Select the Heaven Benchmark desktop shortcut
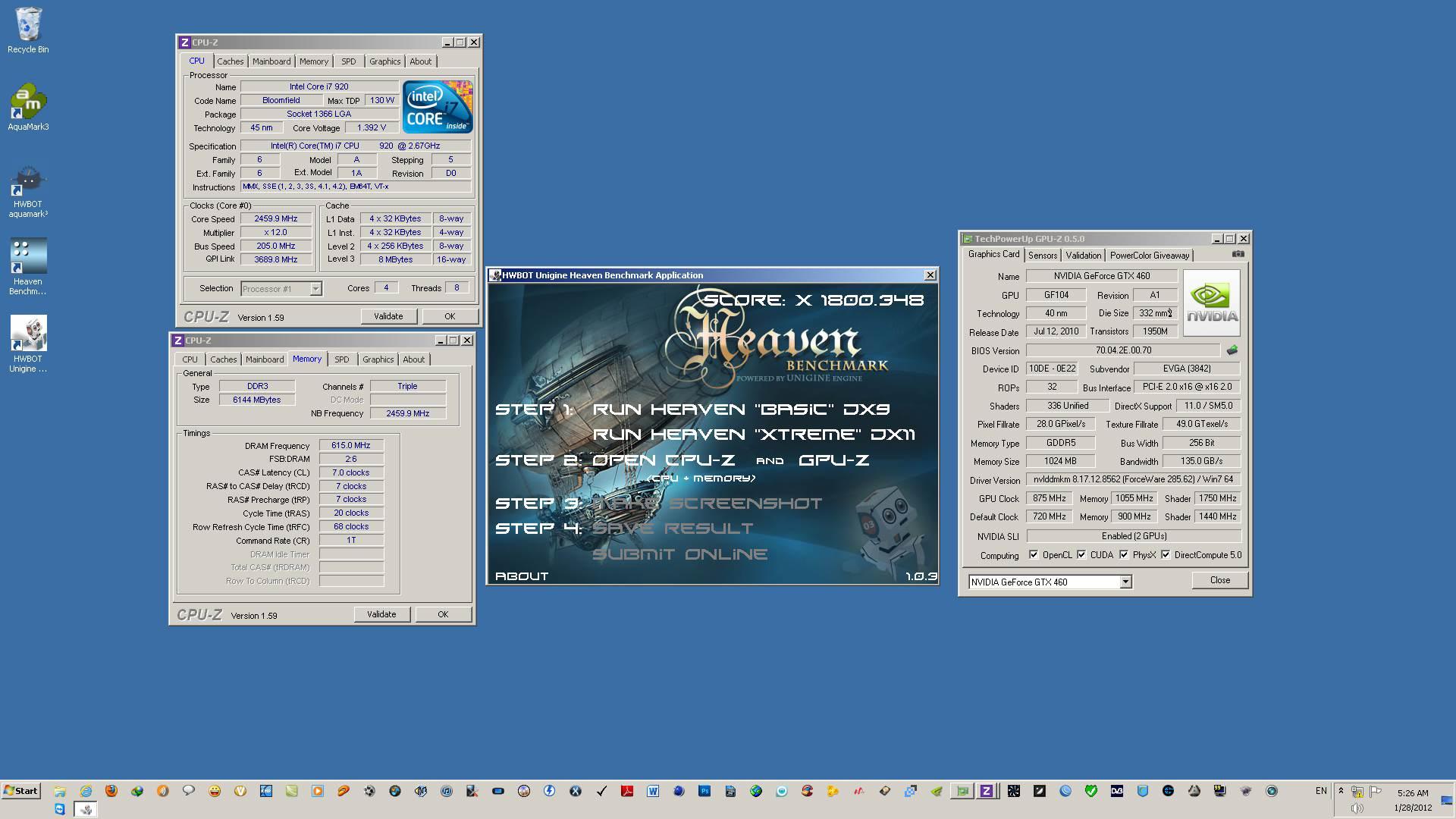 (x=28, y=266)
